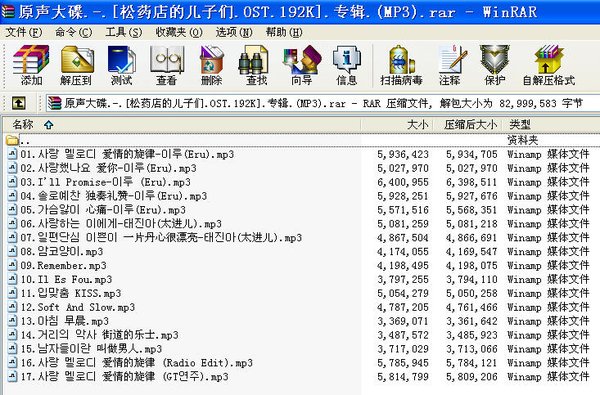Click the 解压到 (Extract To) toolbar icon
Screen dimensions: 600x395
tap(77, 65)
